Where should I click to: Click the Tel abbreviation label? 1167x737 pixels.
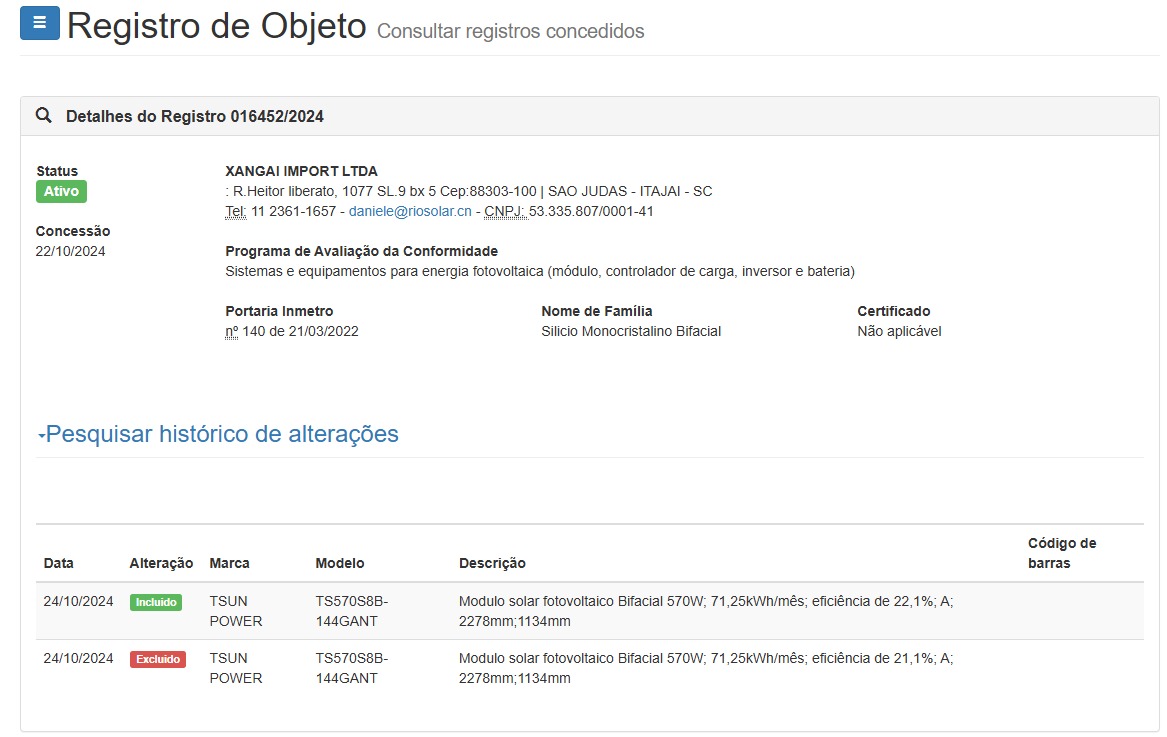pyautogui.click(x=236, y=211)
